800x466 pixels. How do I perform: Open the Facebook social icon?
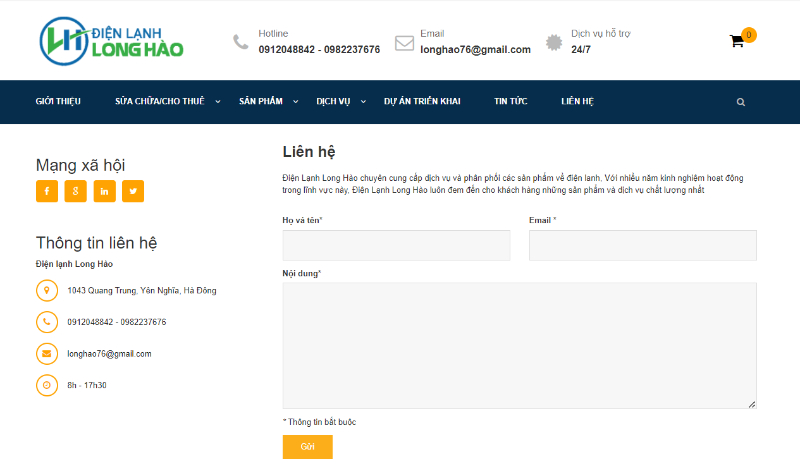coord(47,191)
